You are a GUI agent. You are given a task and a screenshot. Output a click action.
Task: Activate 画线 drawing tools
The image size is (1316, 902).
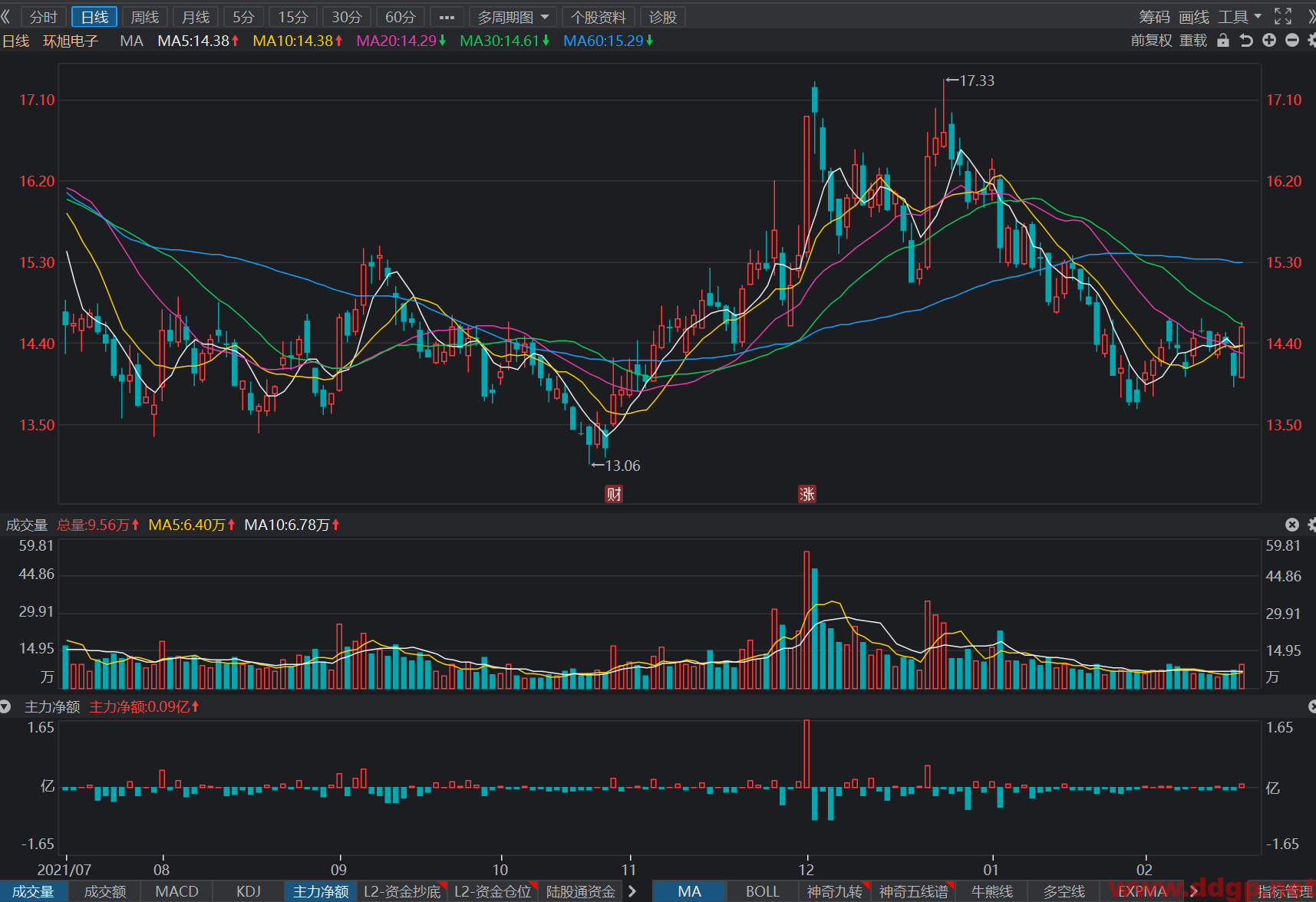click(x=1194, y=17)
